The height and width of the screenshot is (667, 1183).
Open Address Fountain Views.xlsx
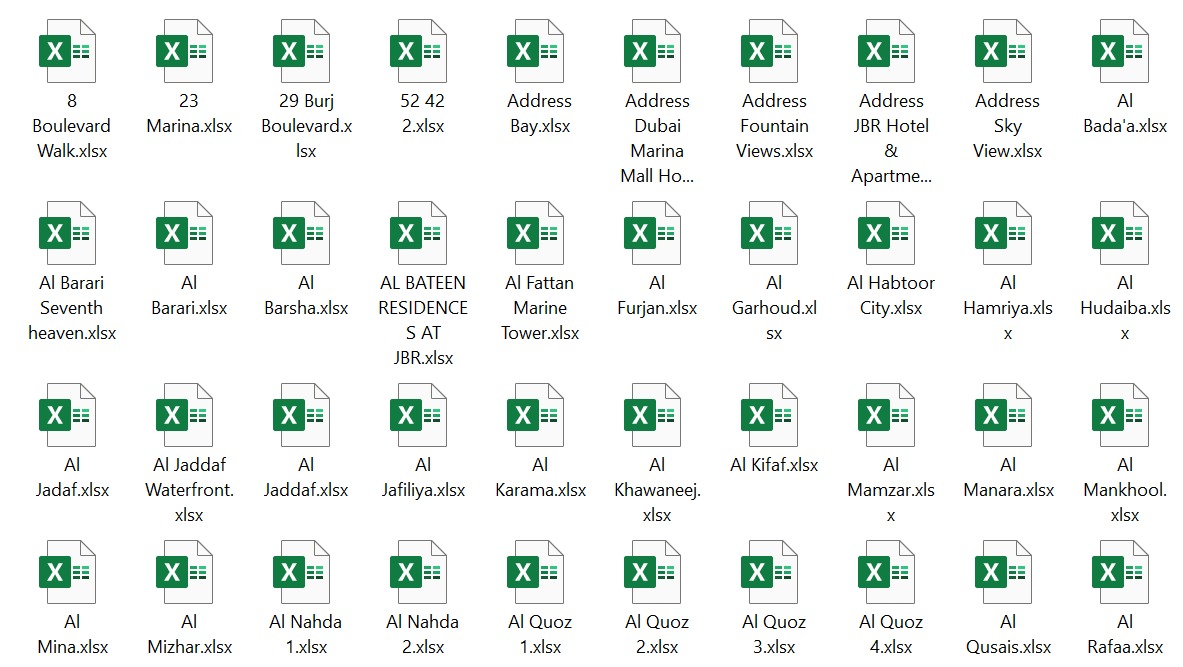(x=772, y=48)
